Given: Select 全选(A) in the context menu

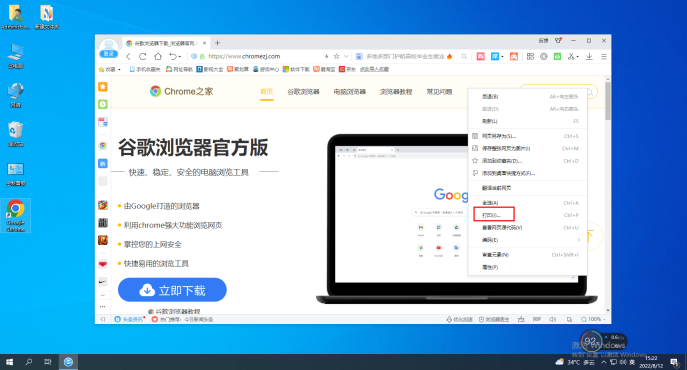Looking at the screenshot, I should pos(528,203).
